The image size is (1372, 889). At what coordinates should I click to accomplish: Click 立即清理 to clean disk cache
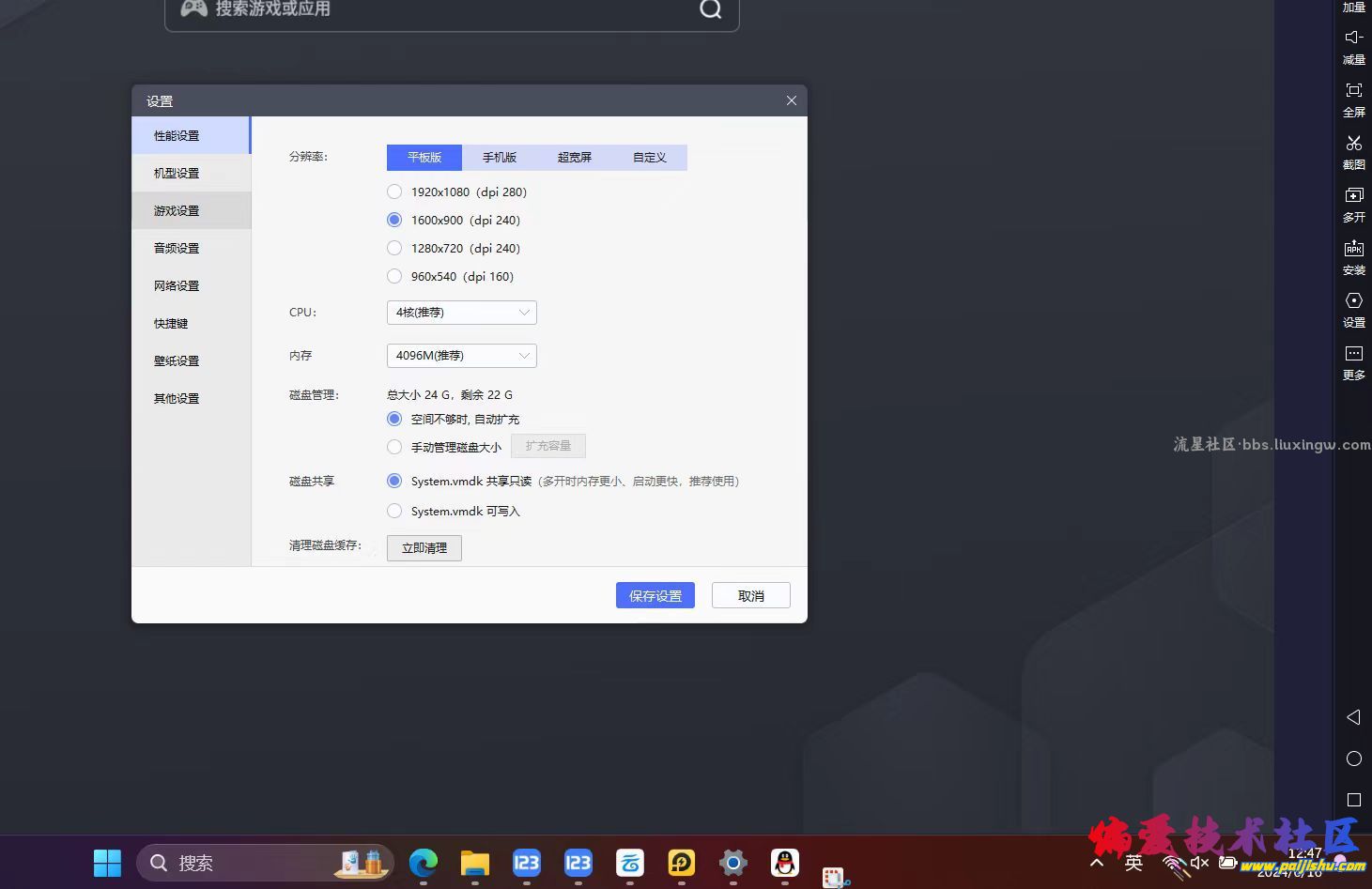pos(424,547)
